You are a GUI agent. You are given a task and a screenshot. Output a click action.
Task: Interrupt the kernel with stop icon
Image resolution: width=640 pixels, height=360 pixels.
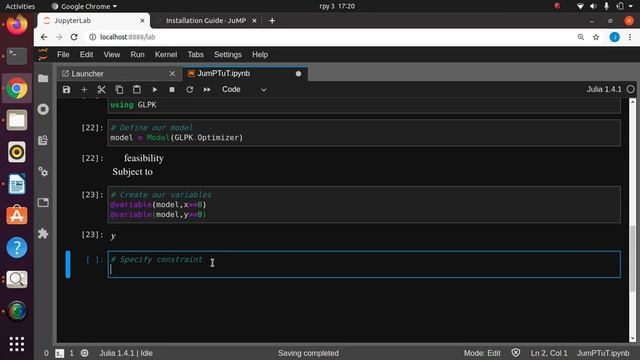(x=172, y=89)
